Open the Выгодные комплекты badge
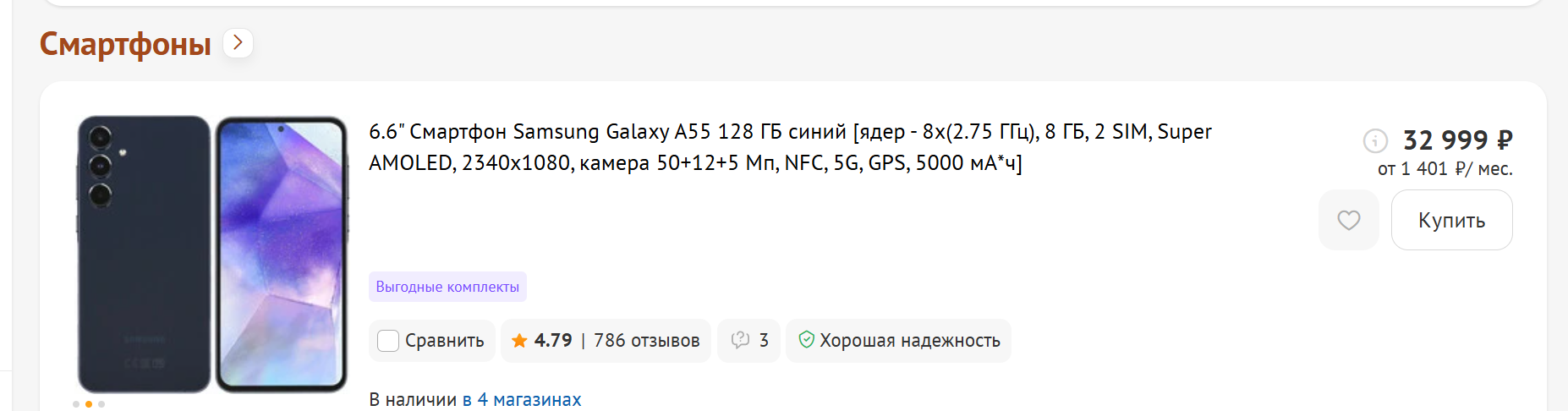The height and width of the screenshot is (411, 1568). (x=447, y=287)
